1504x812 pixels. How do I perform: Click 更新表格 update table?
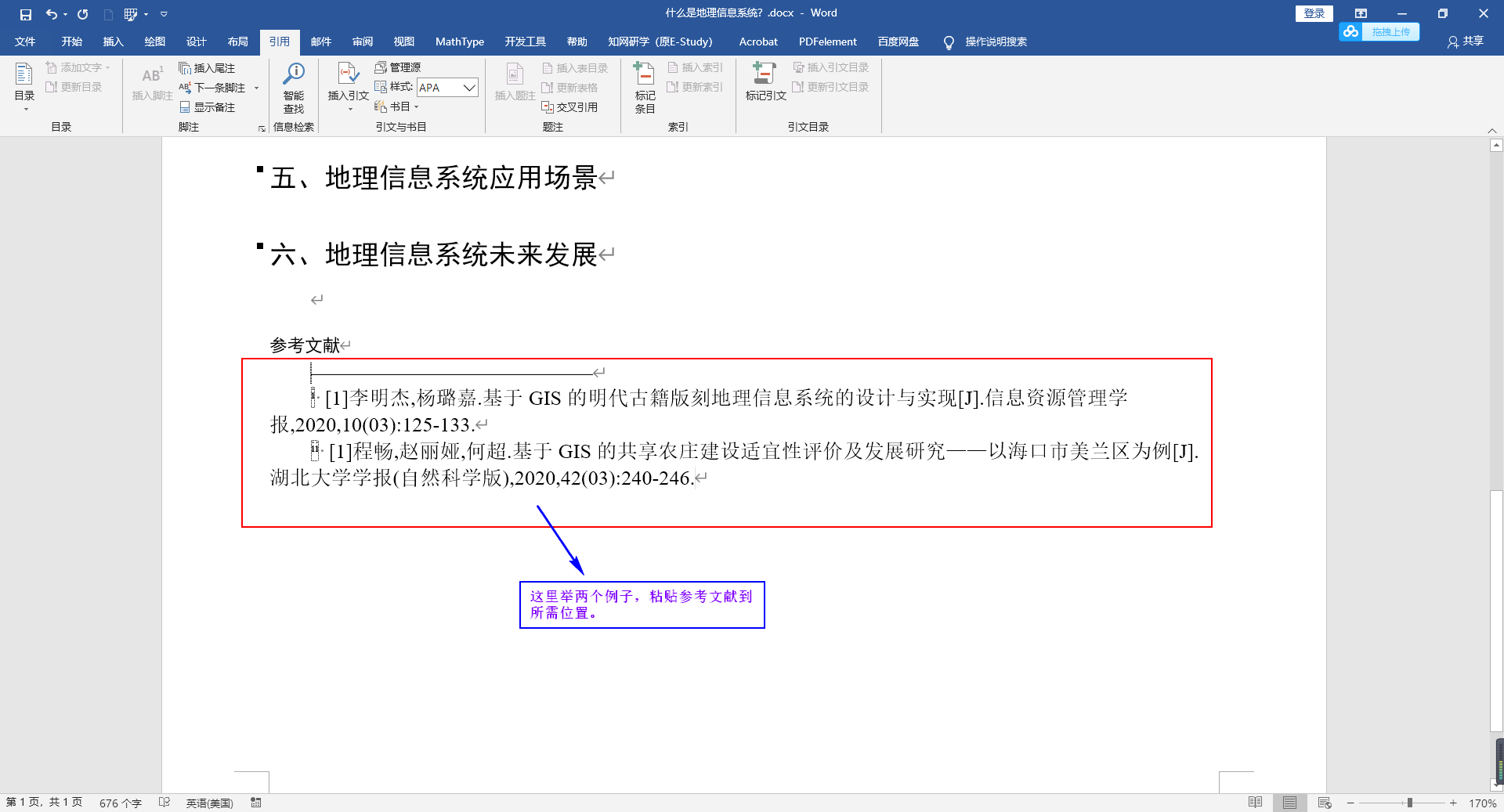pyautogui.click(x=569, y=88)
